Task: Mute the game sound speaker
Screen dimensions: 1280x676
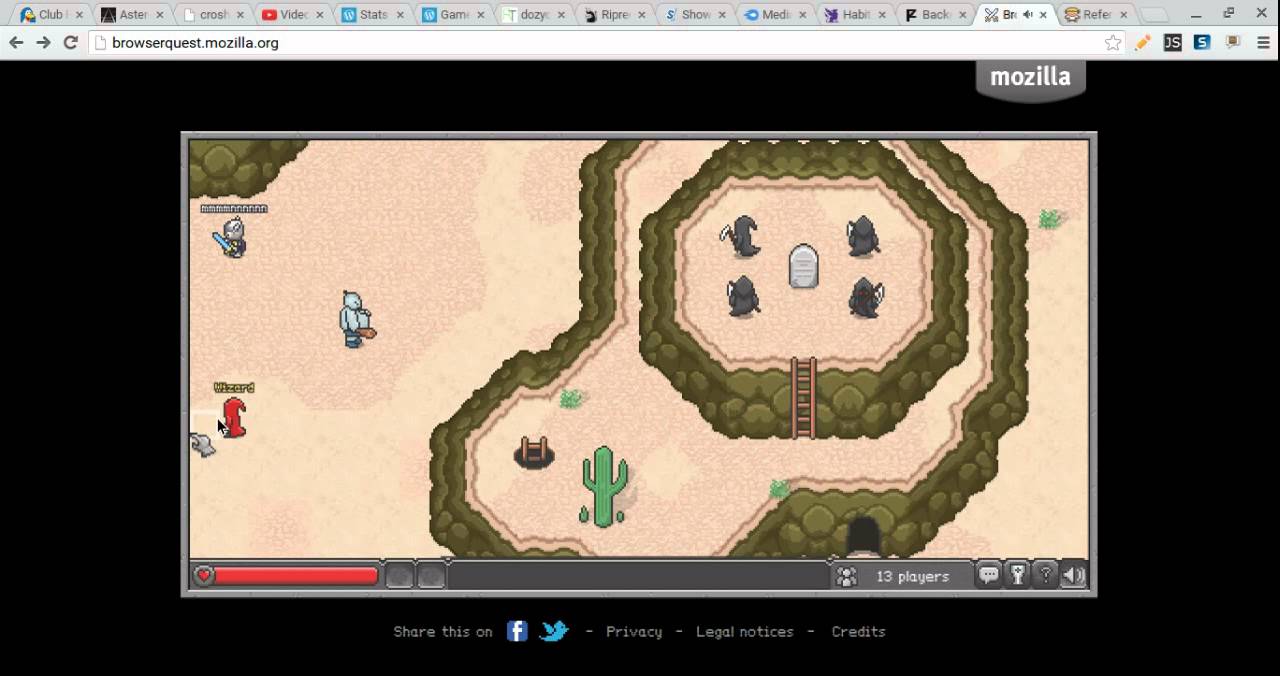Action: click(1074, 575)
